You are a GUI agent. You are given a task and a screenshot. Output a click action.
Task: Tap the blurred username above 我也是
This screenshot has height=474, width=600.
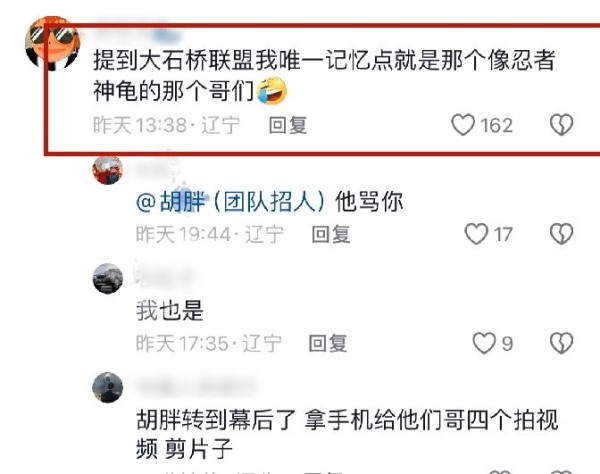coord(166,275)
